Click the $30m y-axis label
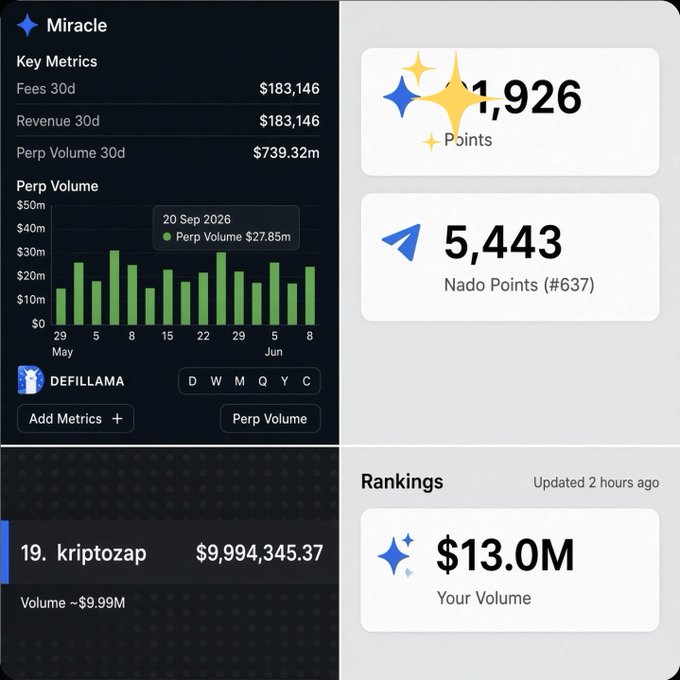Screen dimensions: 680x680 pos(31,252)
